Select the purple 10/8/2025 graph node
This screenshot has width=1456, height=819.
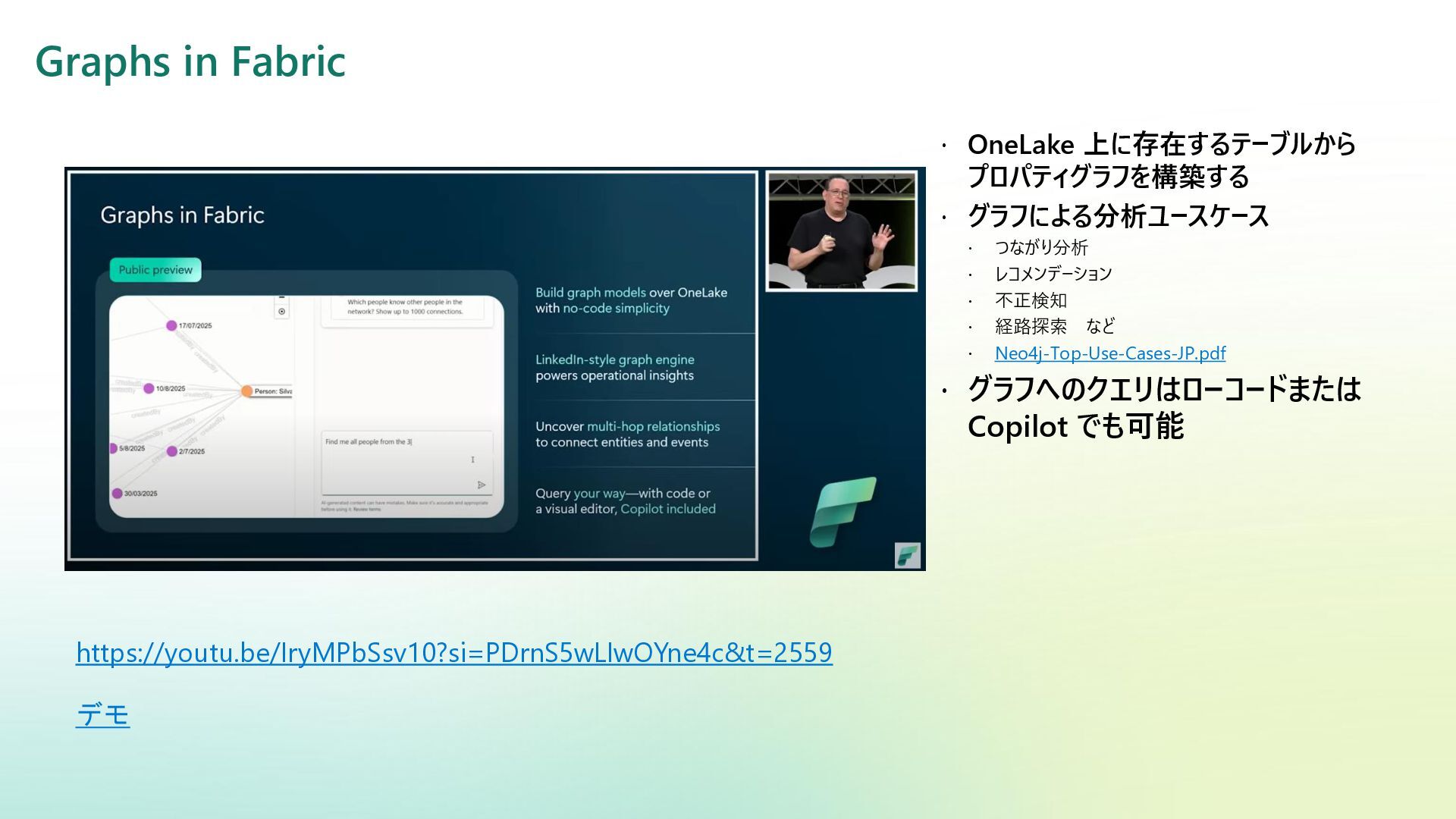(149, 388)
